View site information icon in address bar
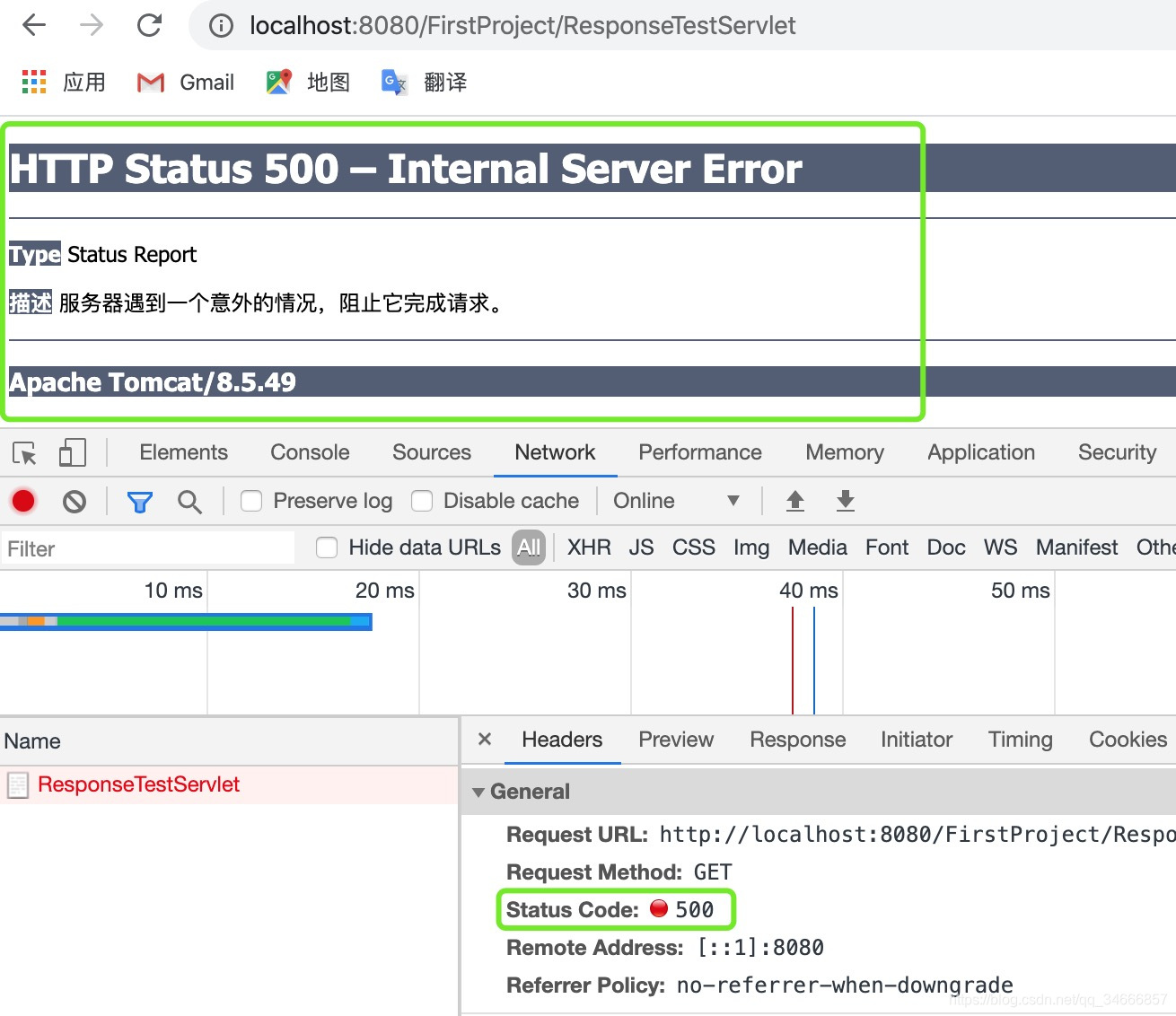This screenshot has width=1176, height=1016. tap(221, 26)
